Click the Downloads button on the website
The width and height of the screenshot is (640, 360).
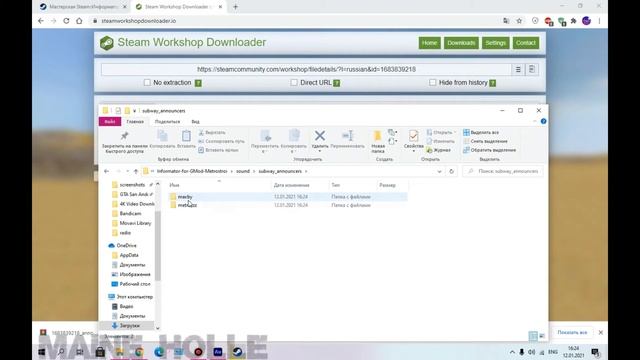(461, 43)
